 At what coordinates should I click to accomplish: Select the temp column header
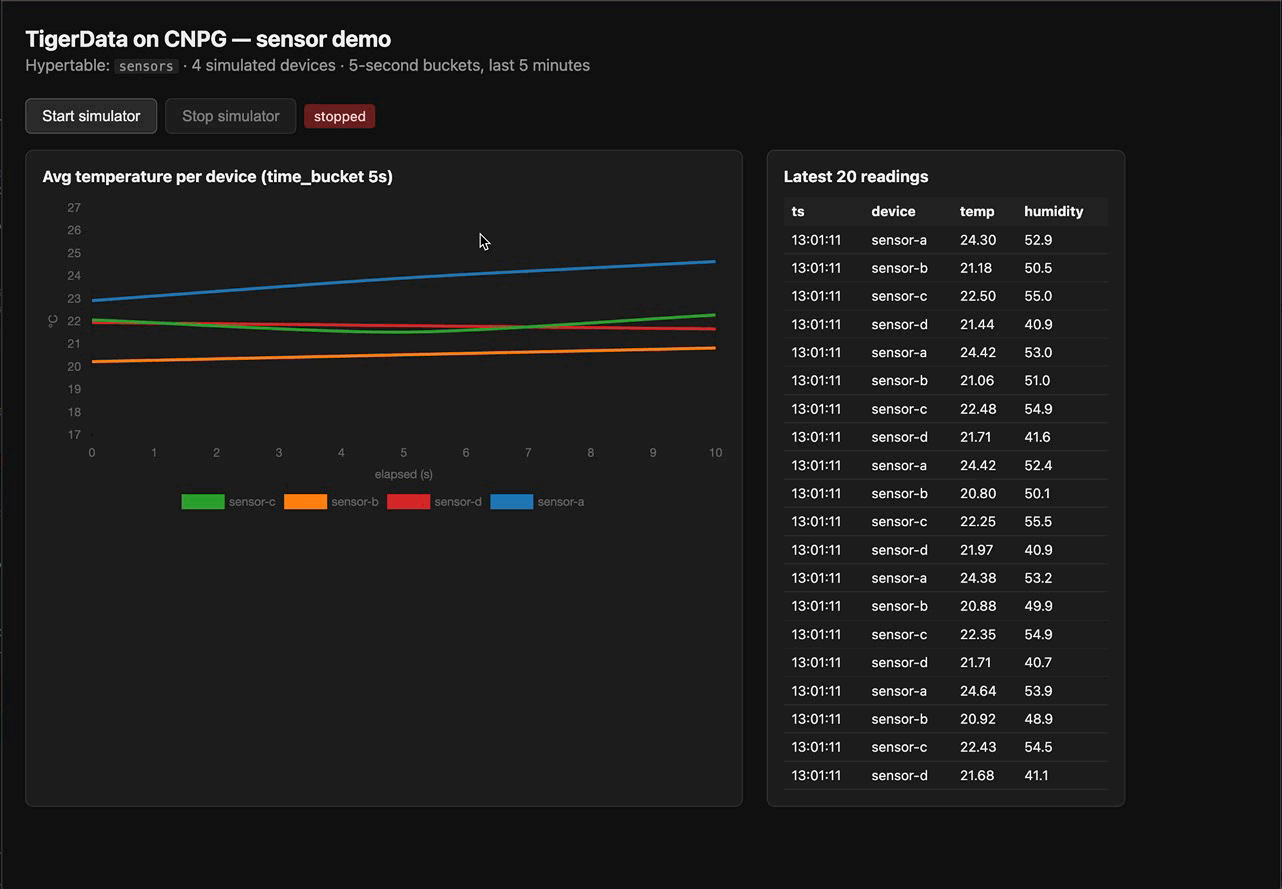pyautogui.click(x=977, y=211)
